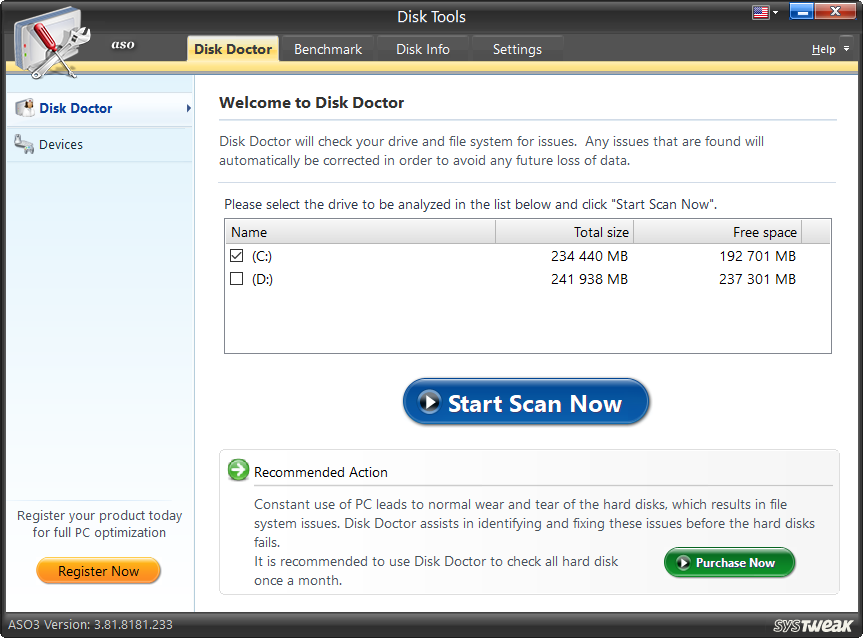Uncheck the (C:) drive checkbox
This screenshot has width=864, height=639.
pos(236,255)
